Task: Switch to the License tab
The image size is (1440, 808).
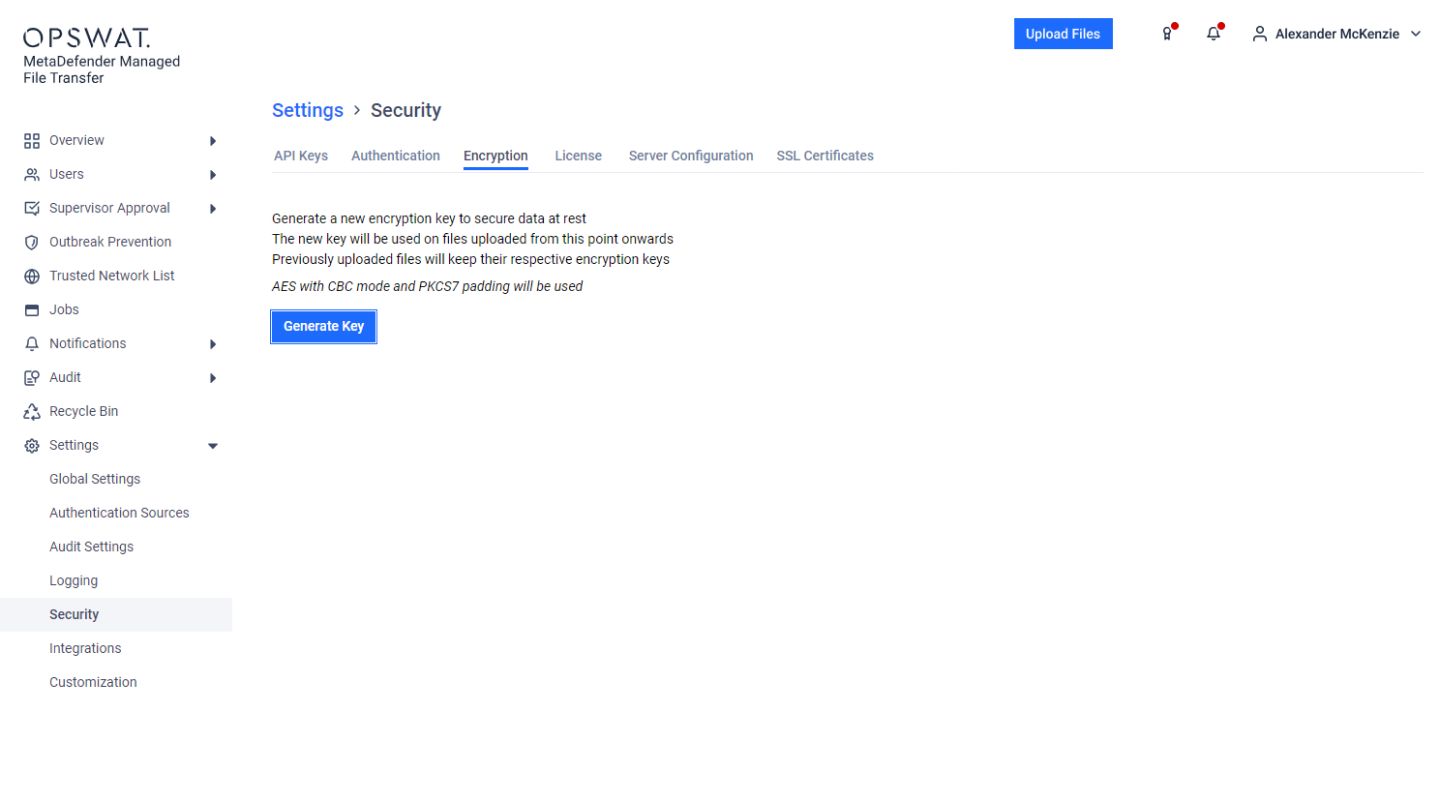Action: point(578,155)
